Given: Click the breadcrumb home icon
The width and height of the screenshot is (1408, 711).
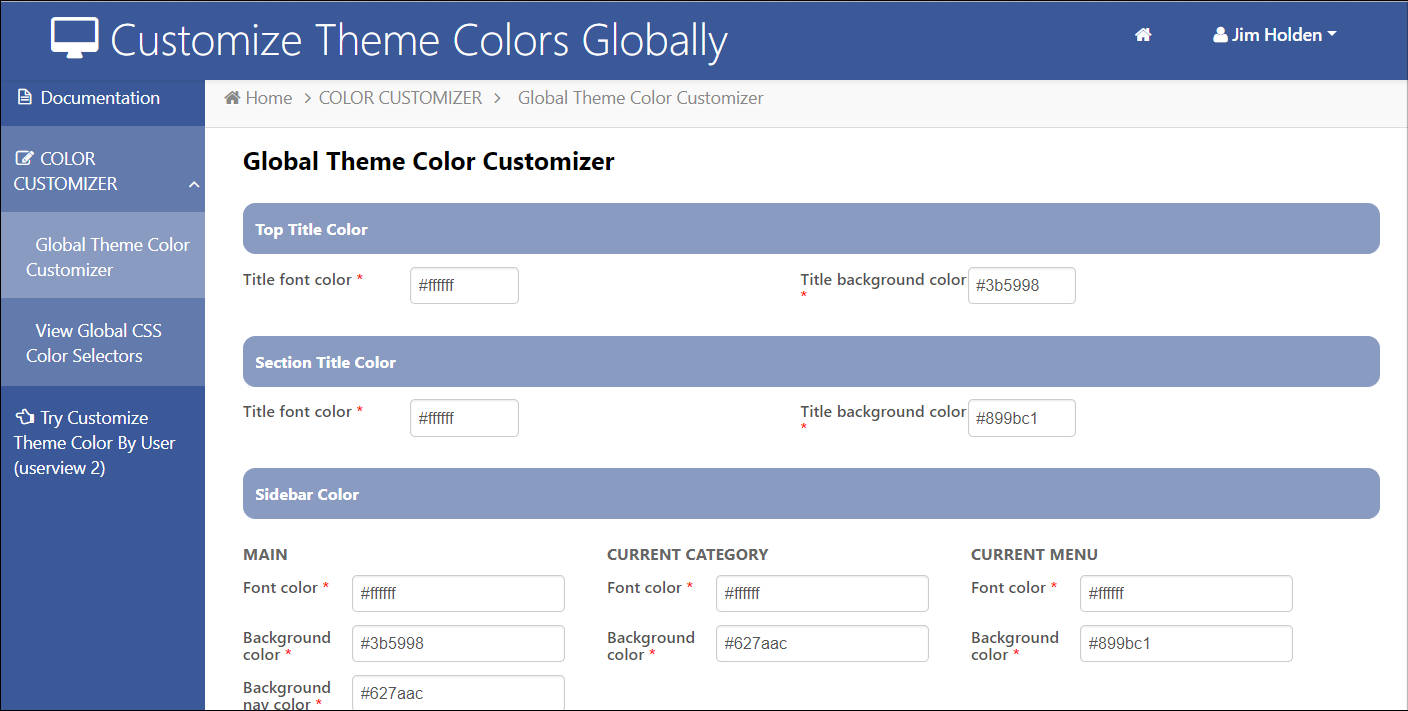Looking at the screenshot, I should 232,98.
